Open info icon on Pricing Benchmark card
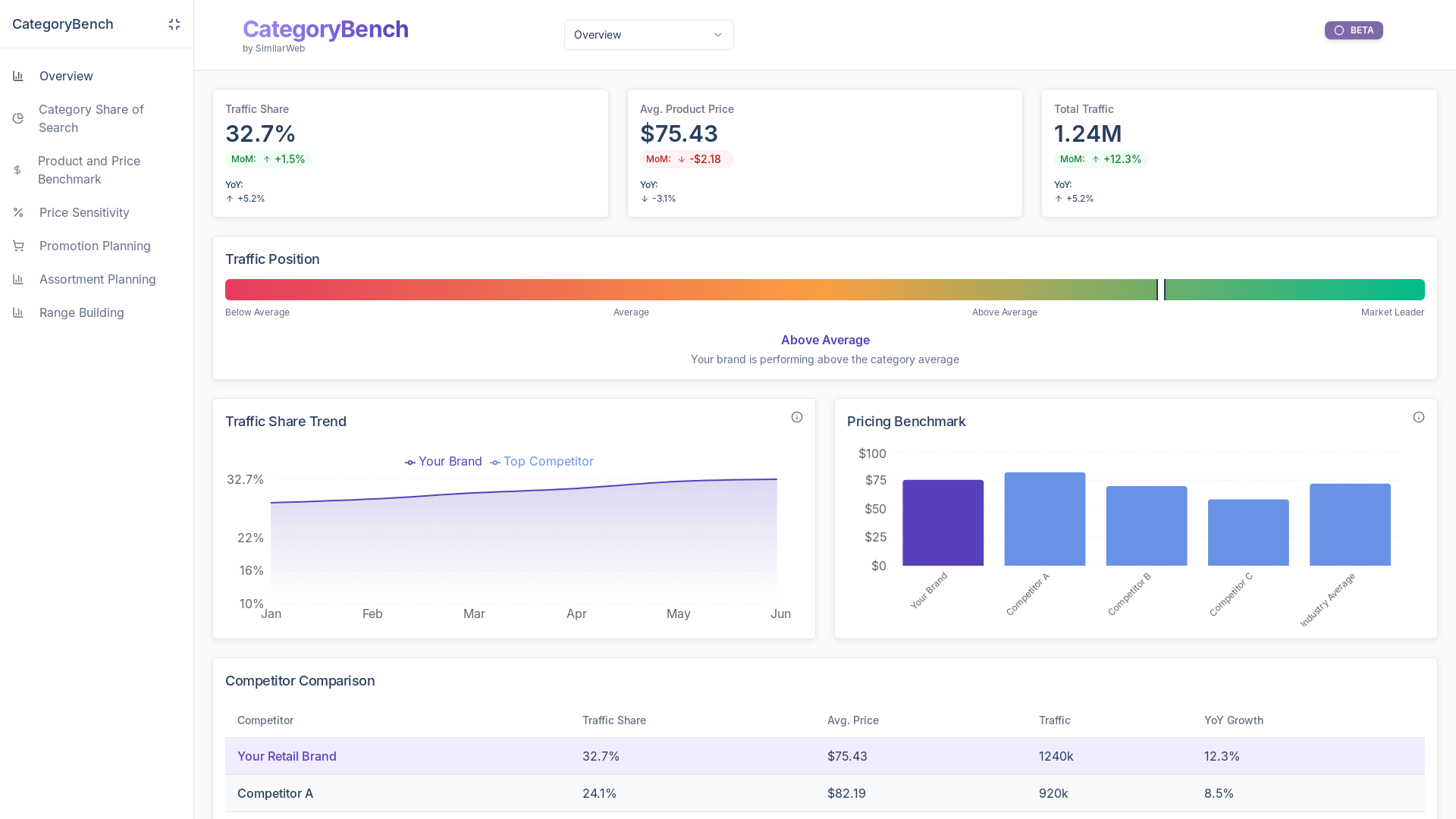This screenshot has height=819, width=1456. (1419, 417)
